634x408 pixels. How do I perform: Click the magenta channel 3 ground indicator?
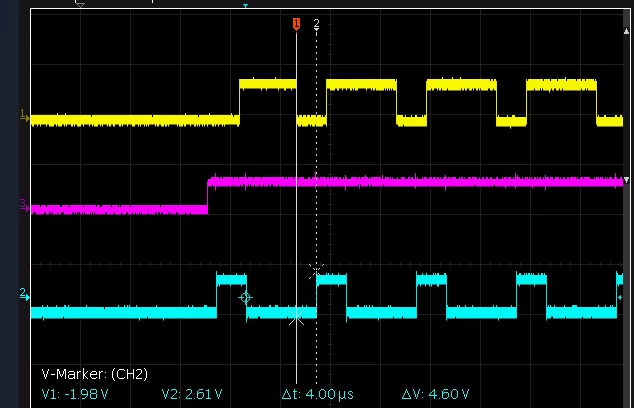[24, 205]
